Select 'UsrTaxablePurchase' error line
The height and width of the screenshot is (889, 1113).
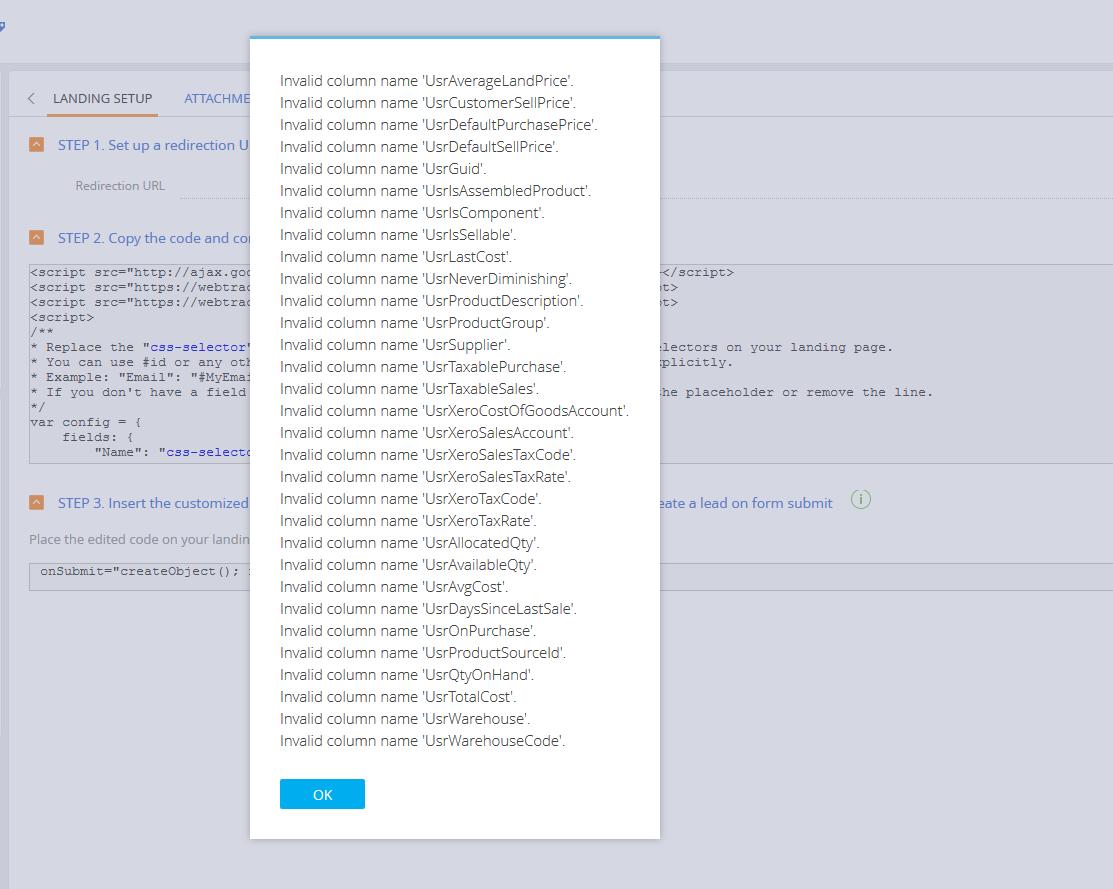click(423, 367)
